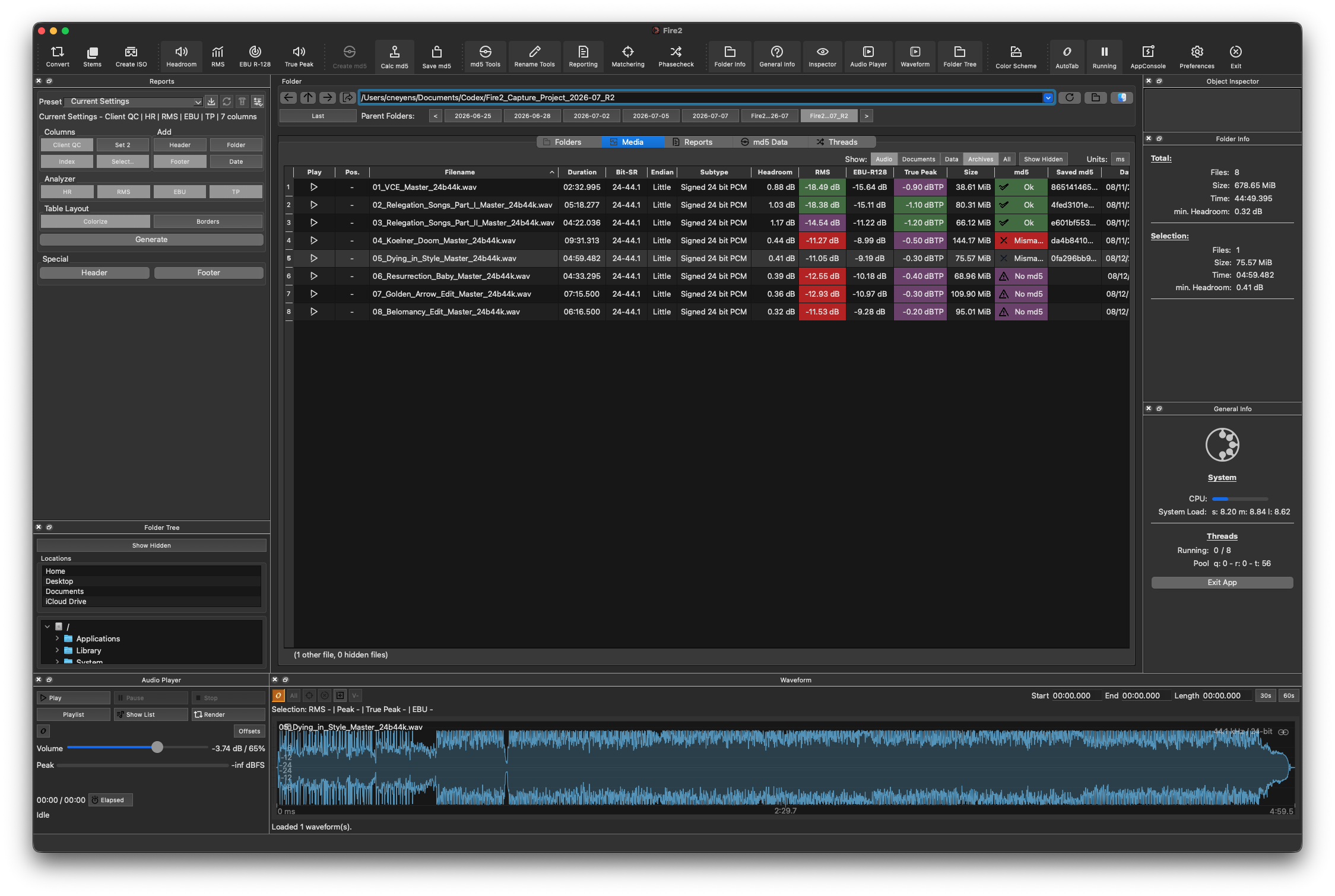Click the ms Units selector
The width and height of the screenshot is (1335, 896).
coord(1120,159)
